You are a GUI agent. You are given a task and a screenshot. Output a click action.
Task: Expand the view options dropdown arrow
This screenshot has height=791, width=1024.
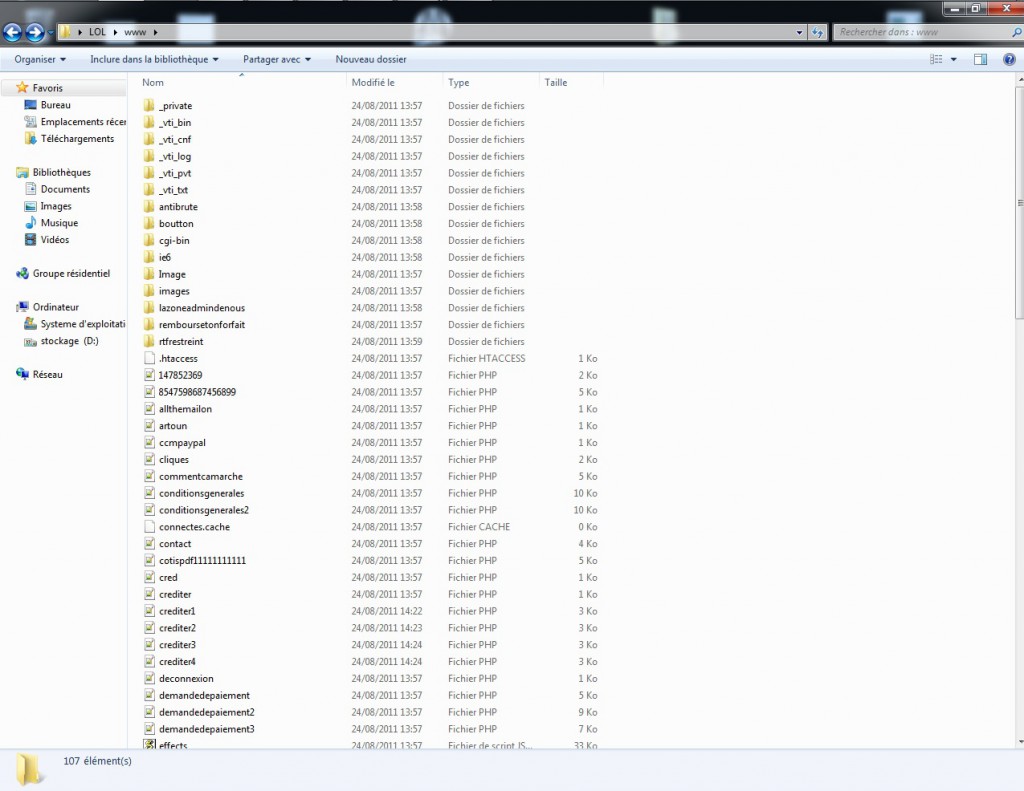tap(953, 59)
